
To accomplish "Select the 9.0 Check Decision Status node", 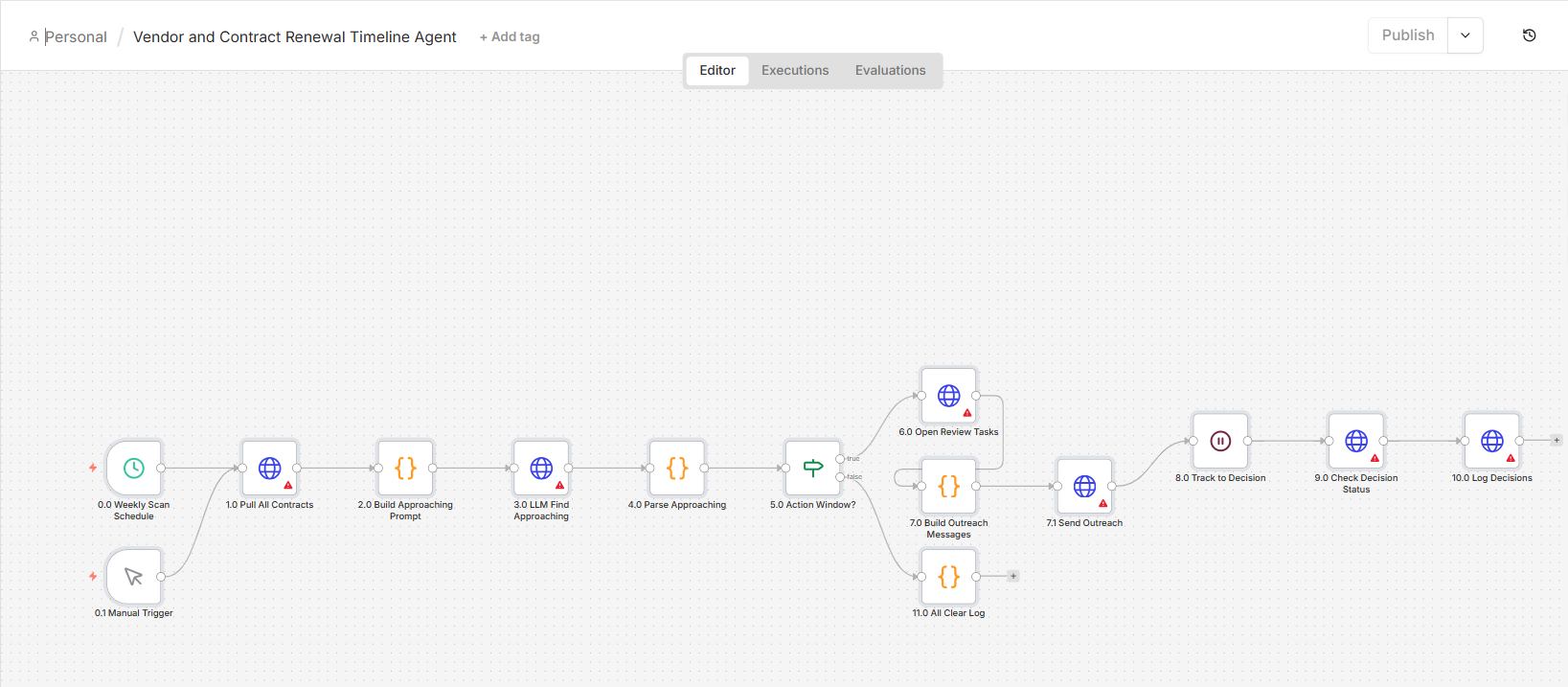I will (1356, 441).
